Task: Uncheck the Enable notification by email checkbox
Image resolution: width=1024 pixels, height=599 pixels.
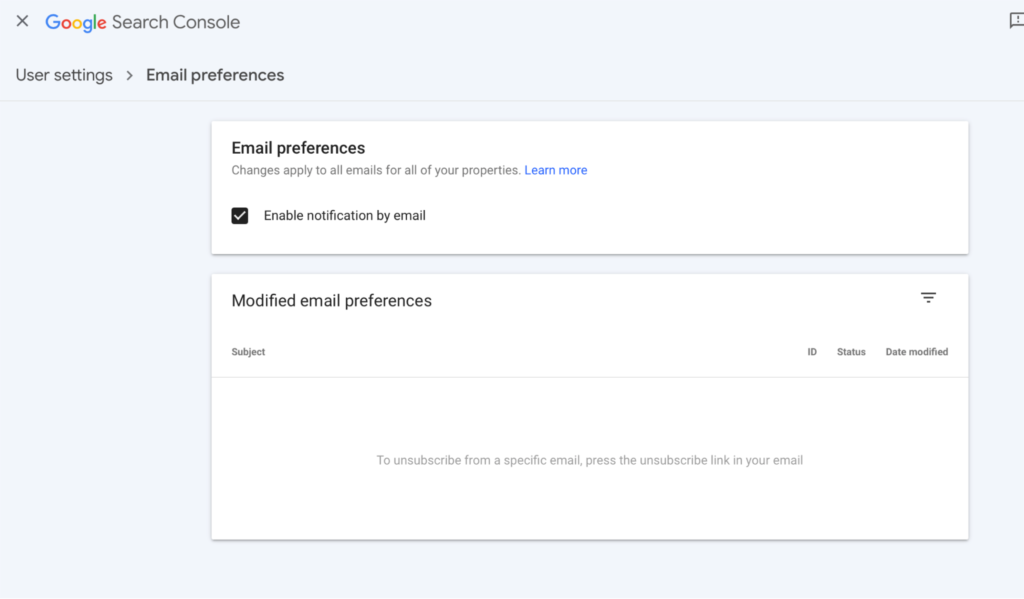Action: click(240, 215)
